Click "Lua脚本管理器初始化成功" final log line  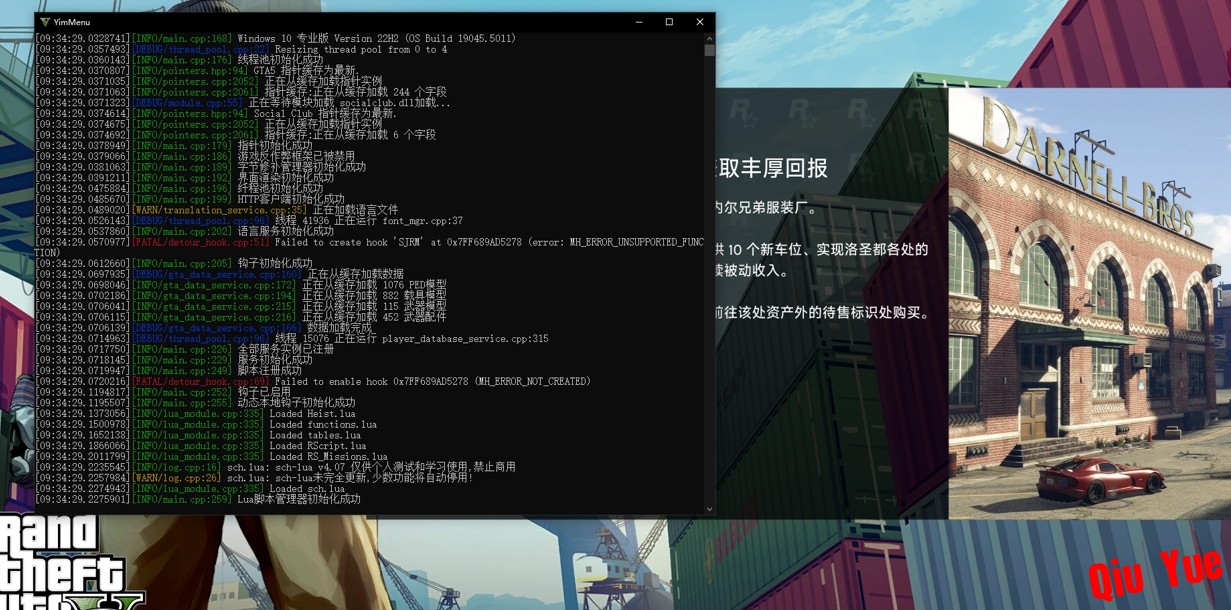298,499
